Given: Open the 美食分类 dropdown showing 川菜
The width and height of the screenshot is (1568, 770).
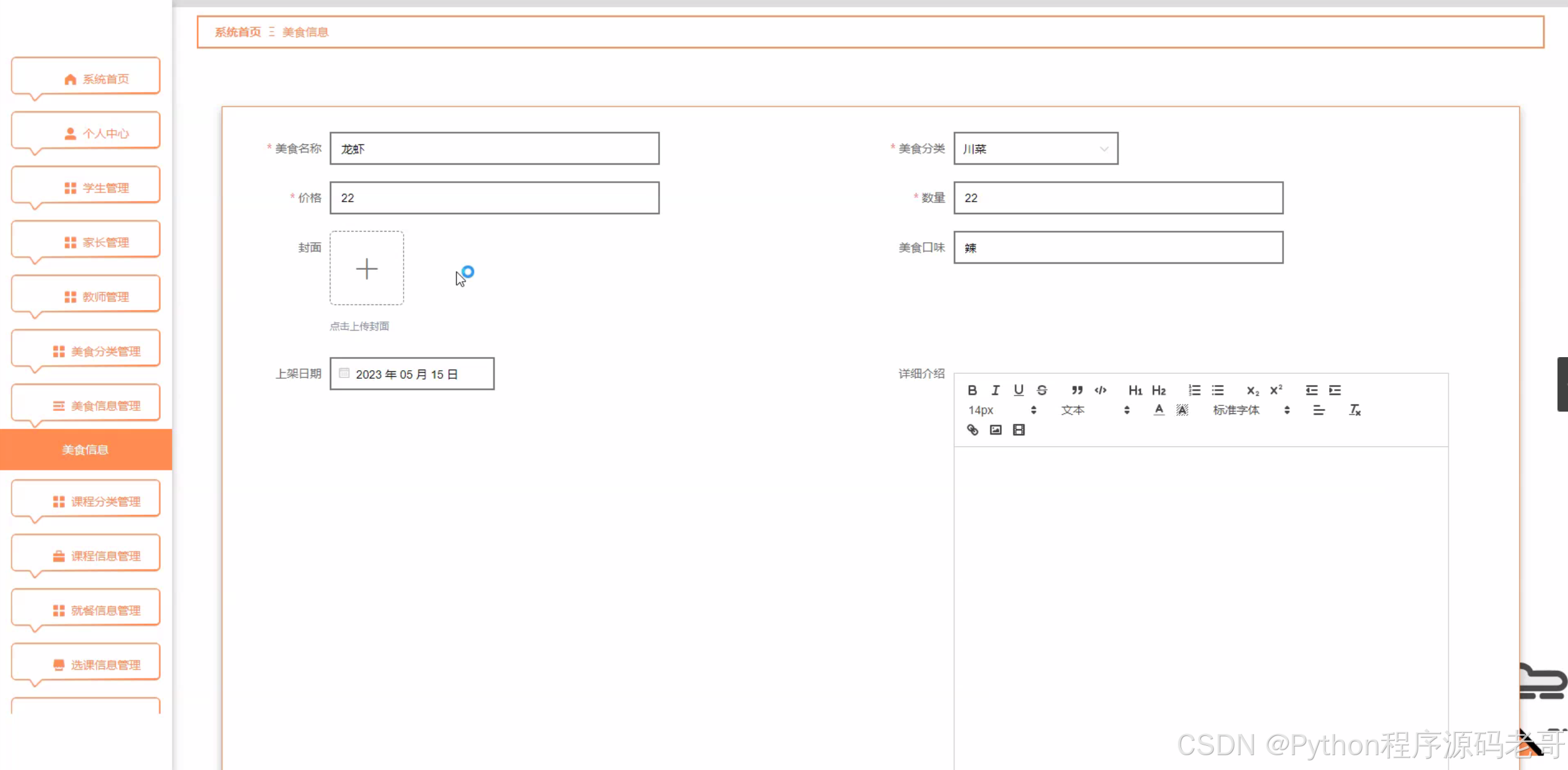Looking at the screenshot, I should click(1036, 149).
